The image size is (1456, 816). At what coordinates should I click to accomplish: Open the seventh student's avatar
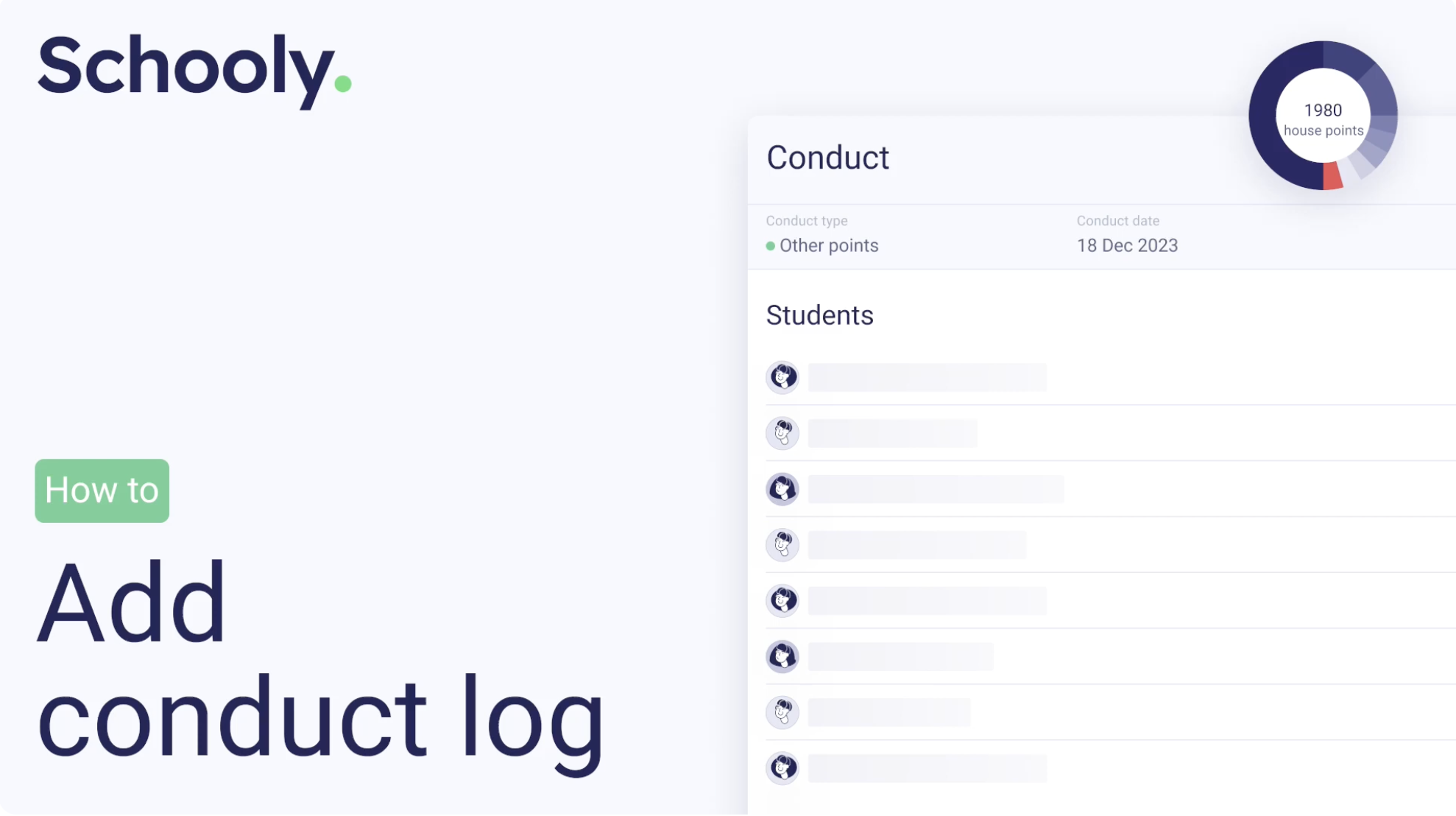click(782, 712)
